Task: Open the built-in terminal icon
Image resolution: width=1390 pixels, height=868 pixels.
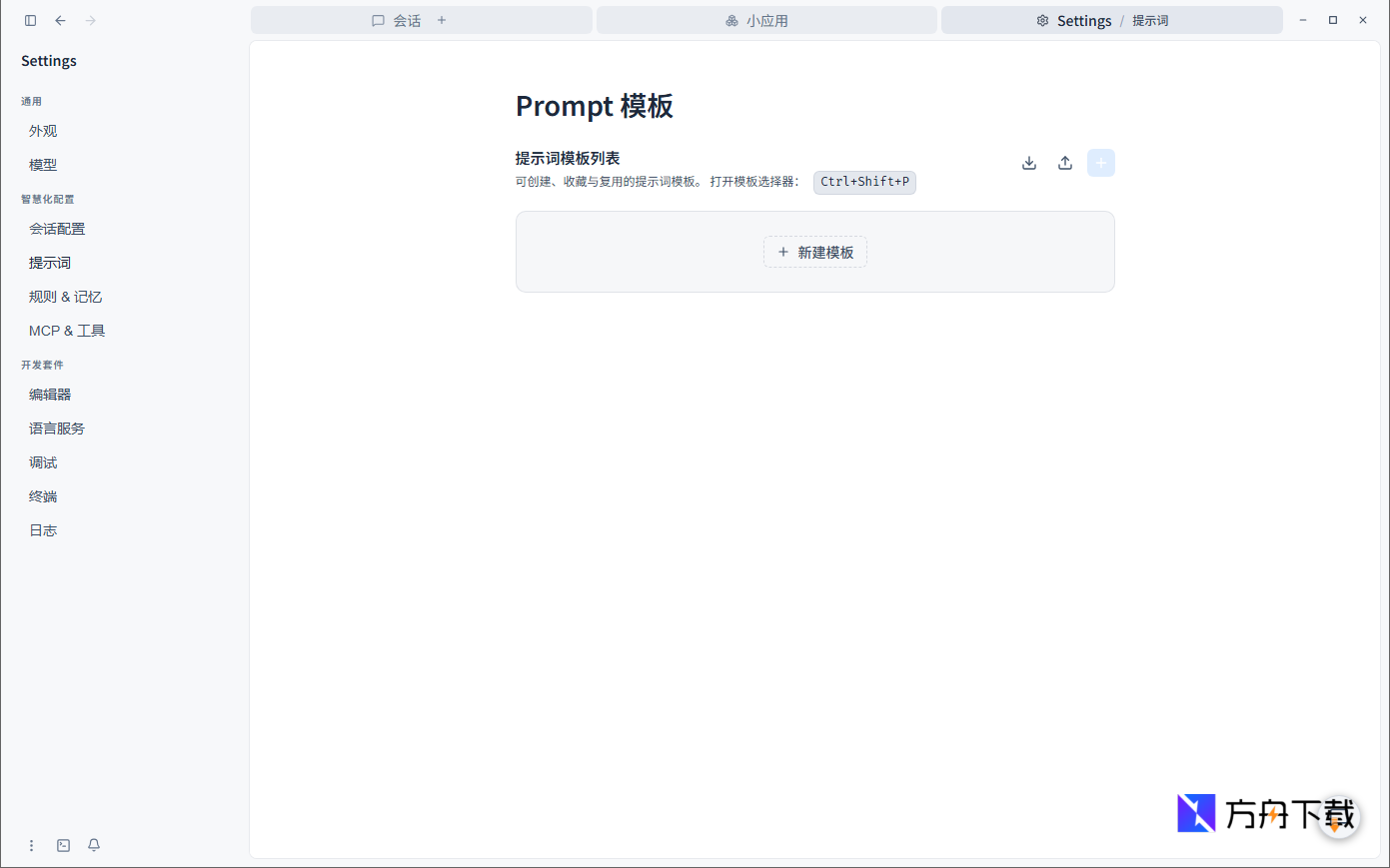Action: (x=63, y=845)
